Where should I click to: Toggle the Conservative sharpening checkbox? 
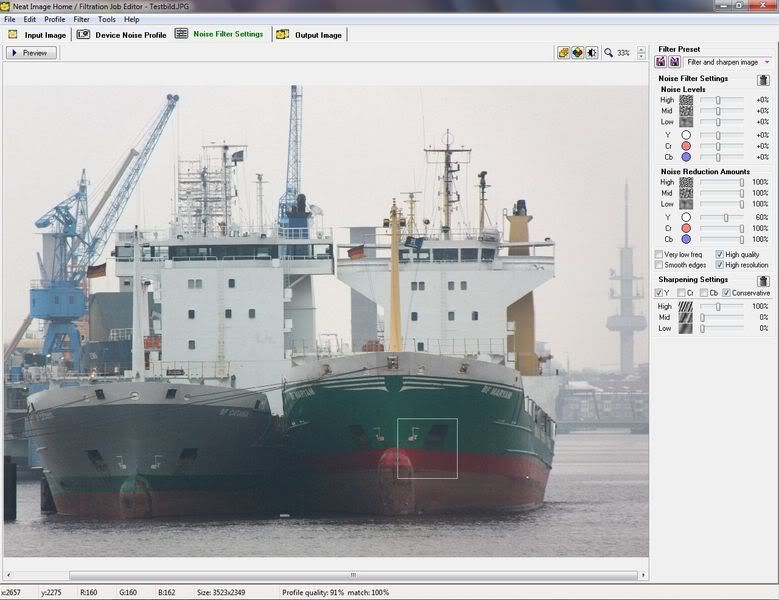[x=726, y=293]
